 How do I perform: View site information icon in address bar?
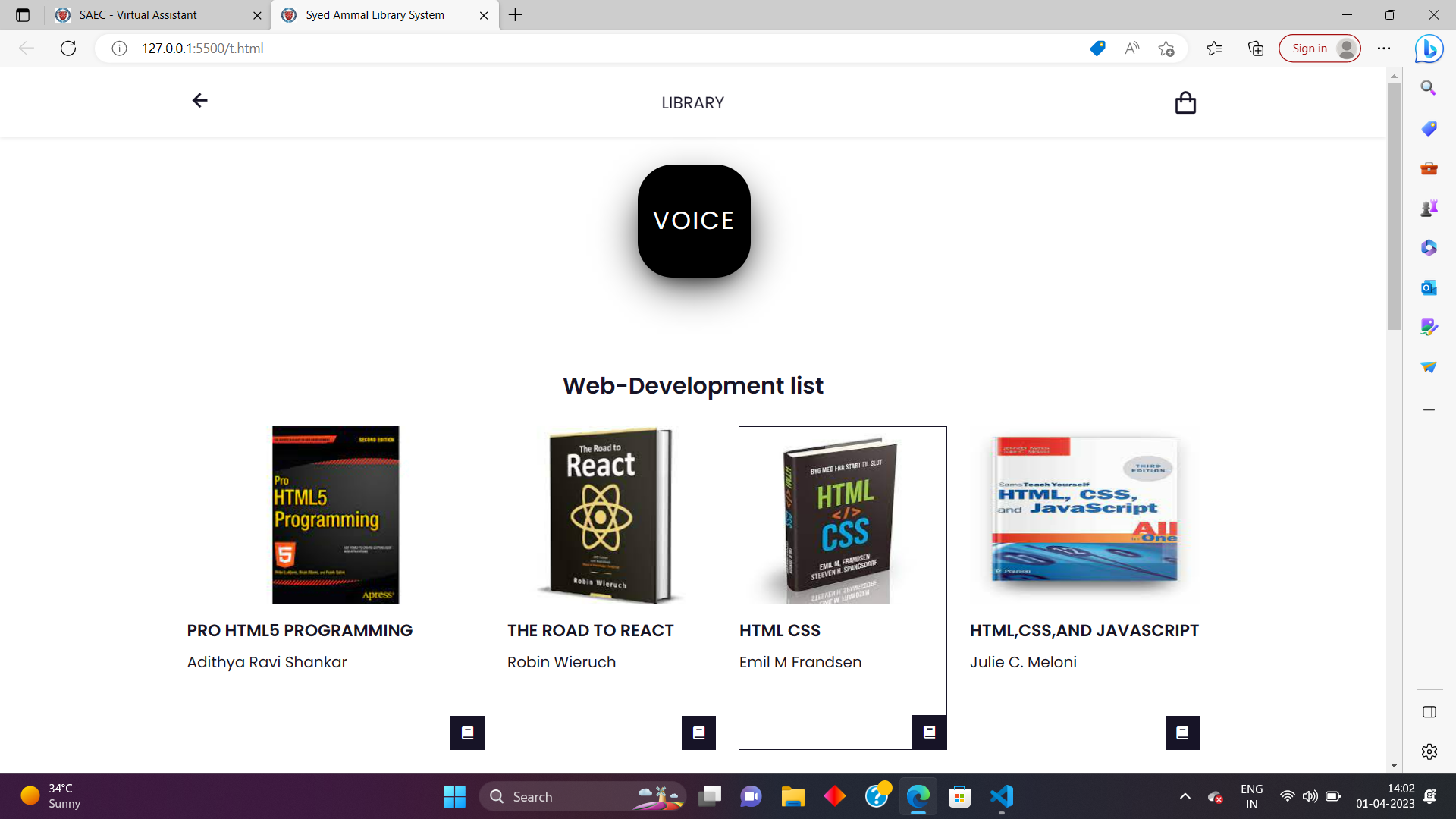point(119,49)
